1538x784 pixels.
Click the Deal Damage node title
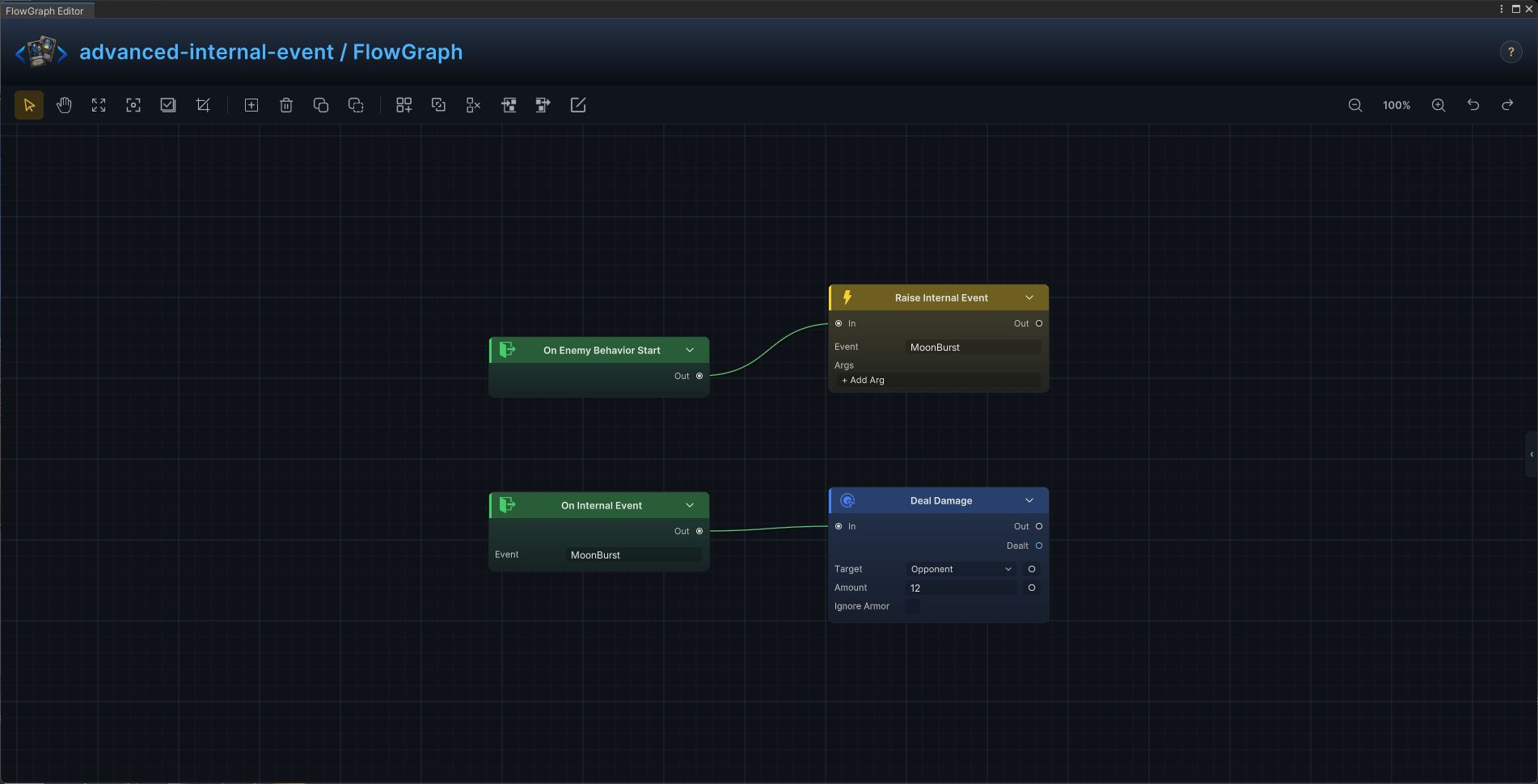click(941, 501)
